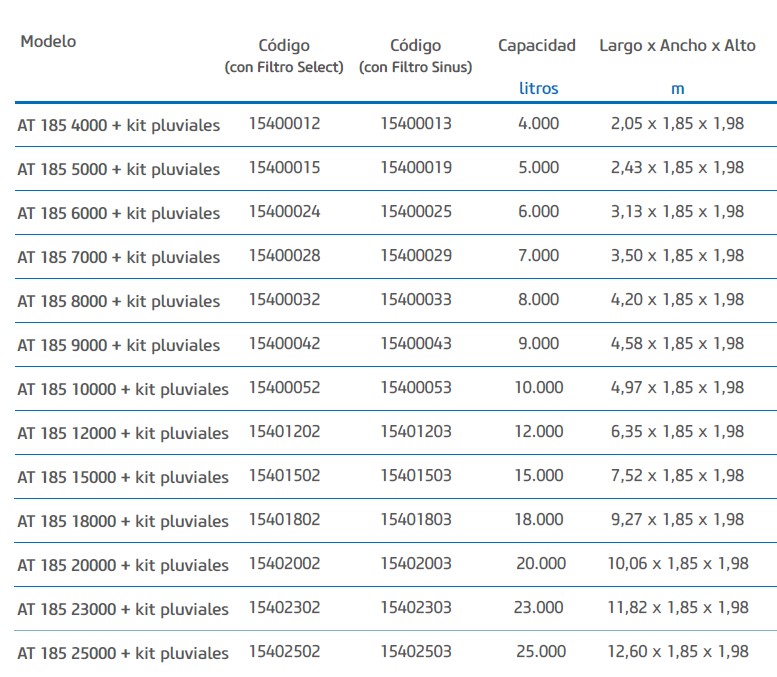Click dimensions 4,58 x 1,85 x 1,98
This screenshot has width=777, height=677.
pyautogui.click(x=677, y=344)
